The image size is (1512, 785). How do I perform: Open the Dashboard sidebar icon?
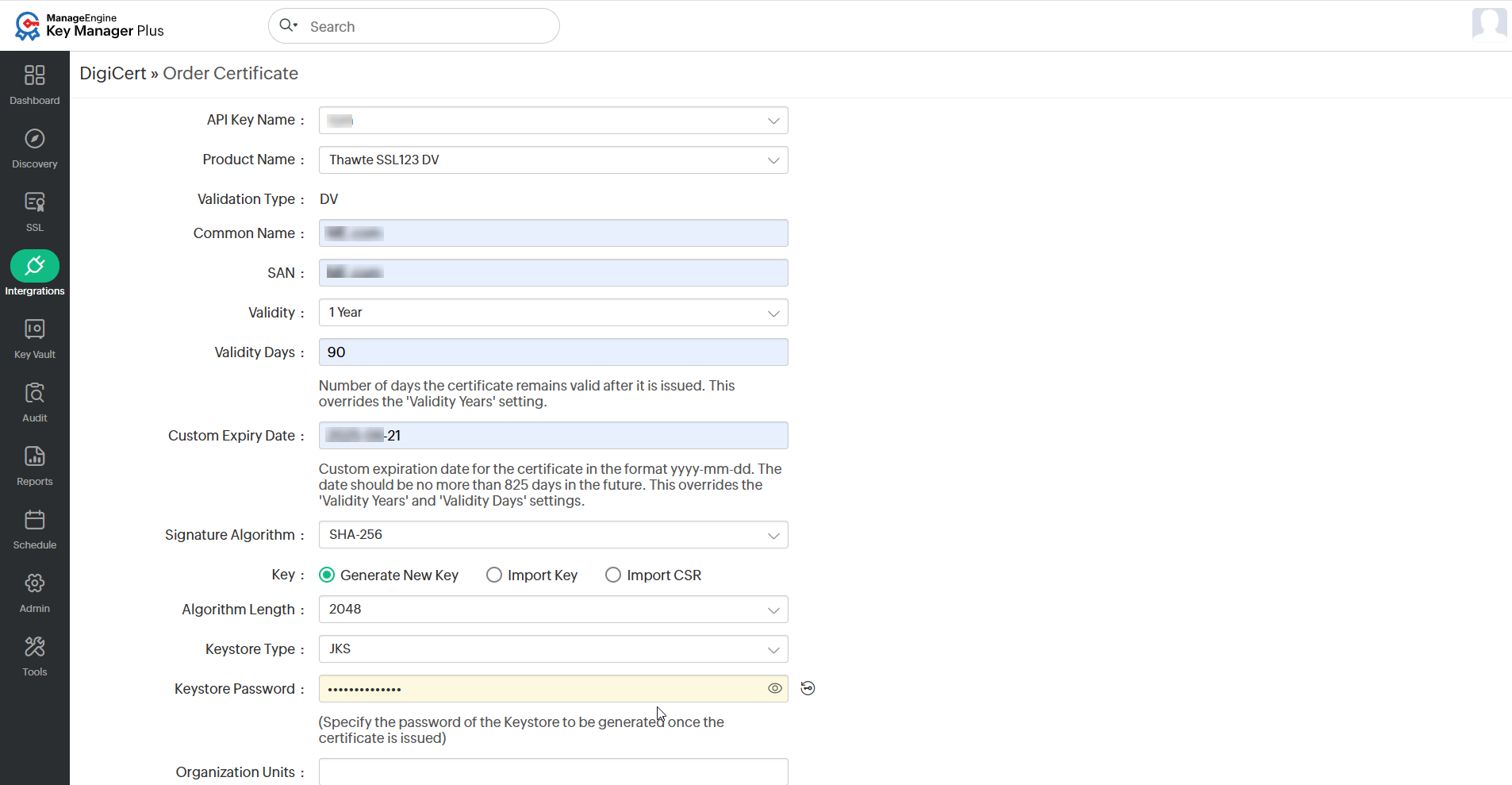(35, 75)
